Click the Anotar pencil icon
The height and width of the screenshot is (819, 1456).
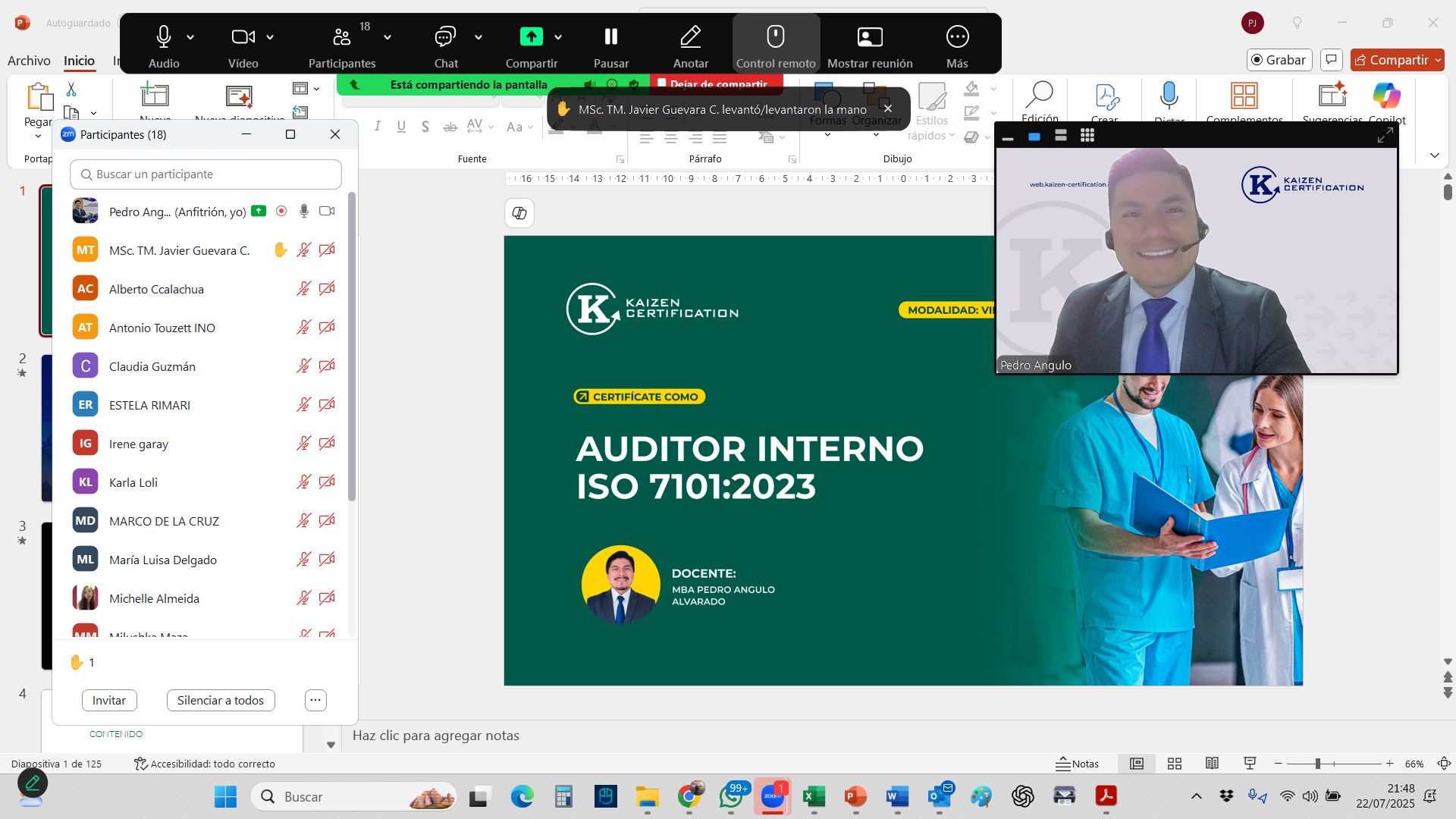tap(690, 37)
